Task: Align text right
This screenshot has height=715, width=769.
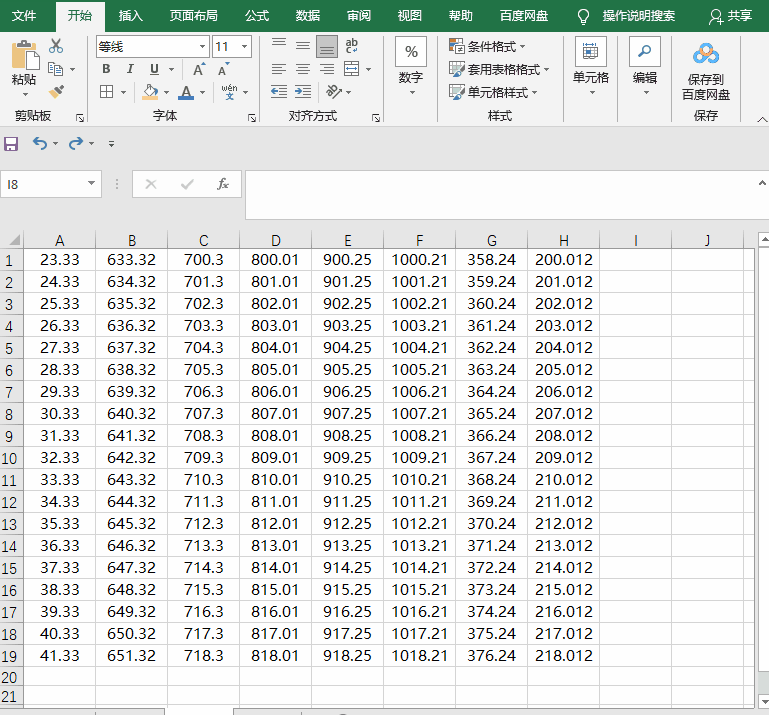Action: (327, 69)
